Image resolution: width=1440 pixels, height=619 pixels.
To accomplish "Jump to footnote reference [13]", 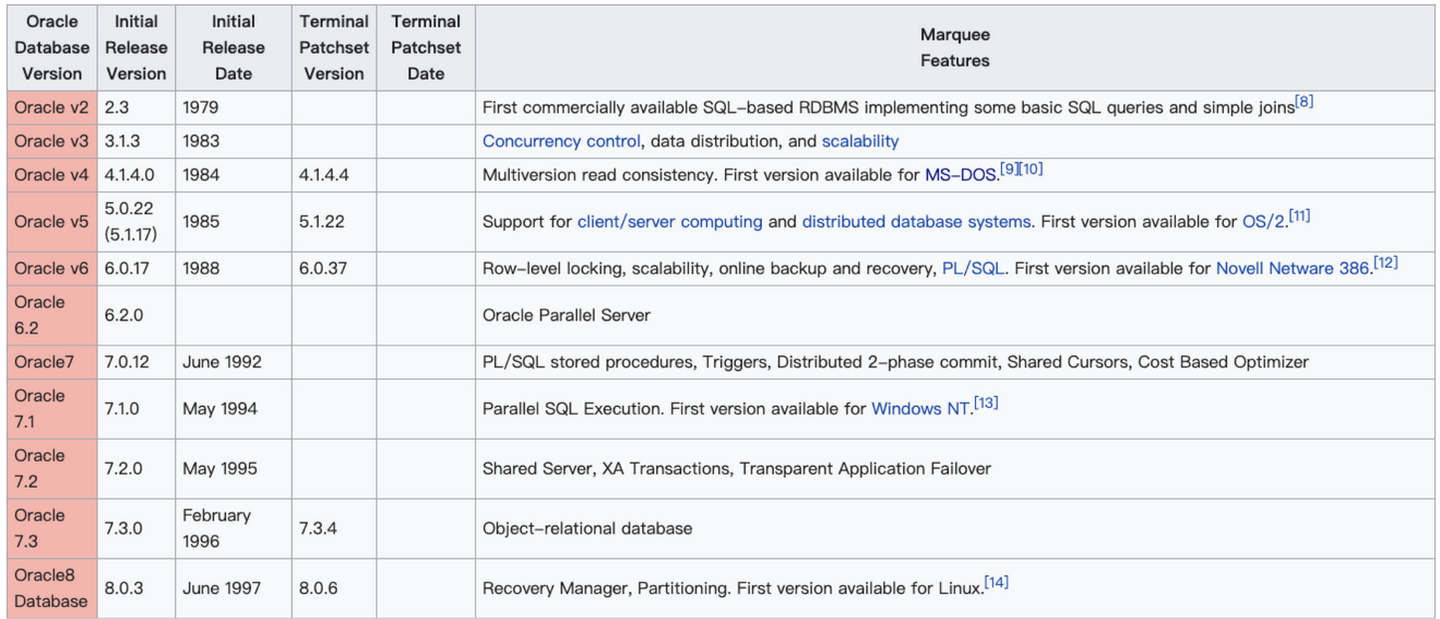I will 986,402.
